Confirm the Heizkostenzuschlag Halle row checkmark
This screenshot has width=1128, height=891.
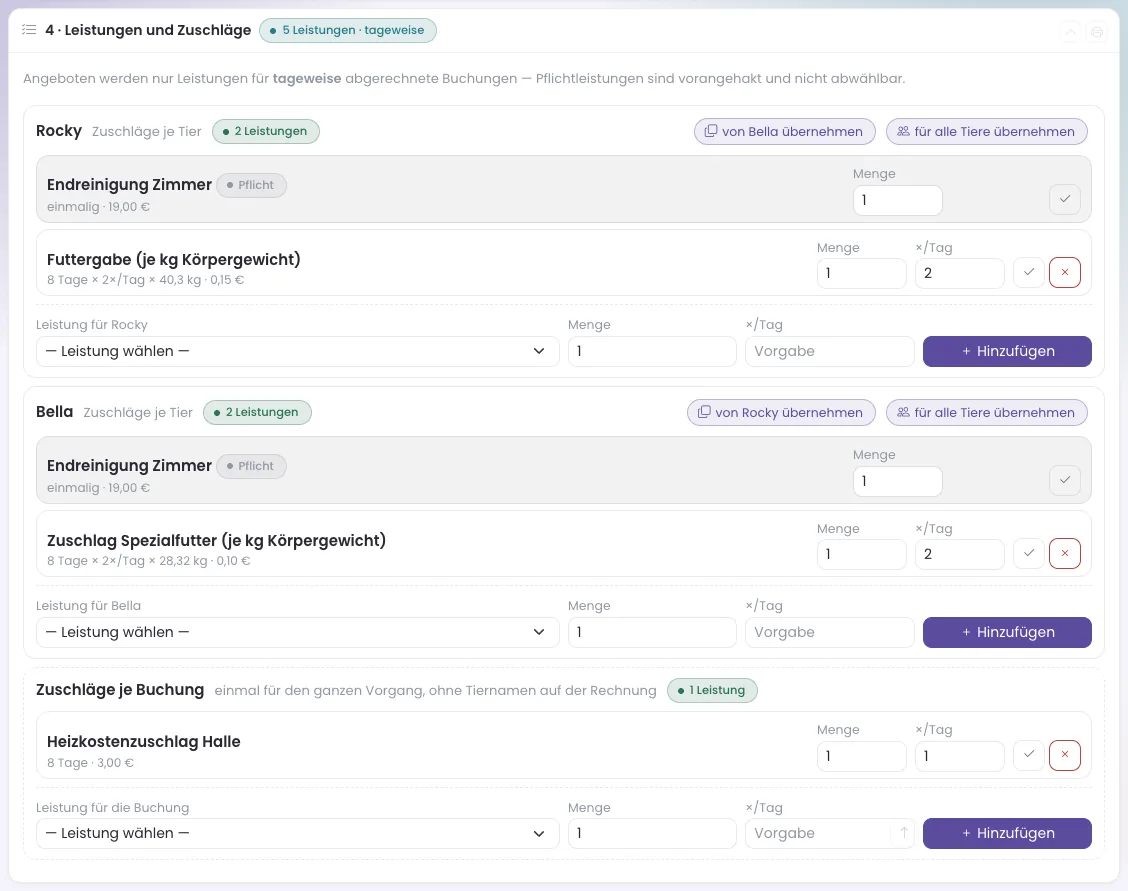click(x=1029, y=755)
